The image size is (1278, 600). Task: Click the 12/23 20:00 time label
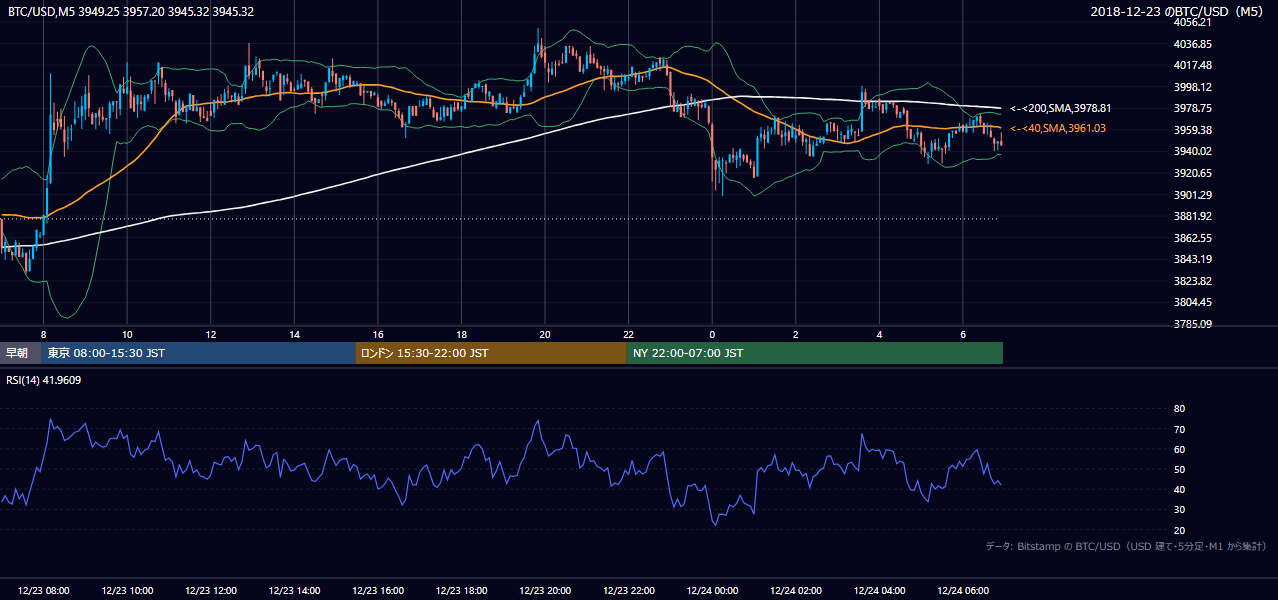tap(545, 591)
